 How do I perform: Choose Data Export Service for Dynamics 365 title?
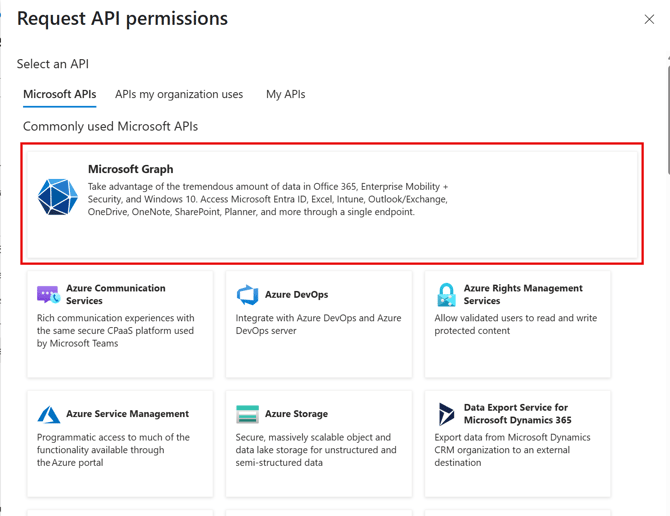point(517,413)
